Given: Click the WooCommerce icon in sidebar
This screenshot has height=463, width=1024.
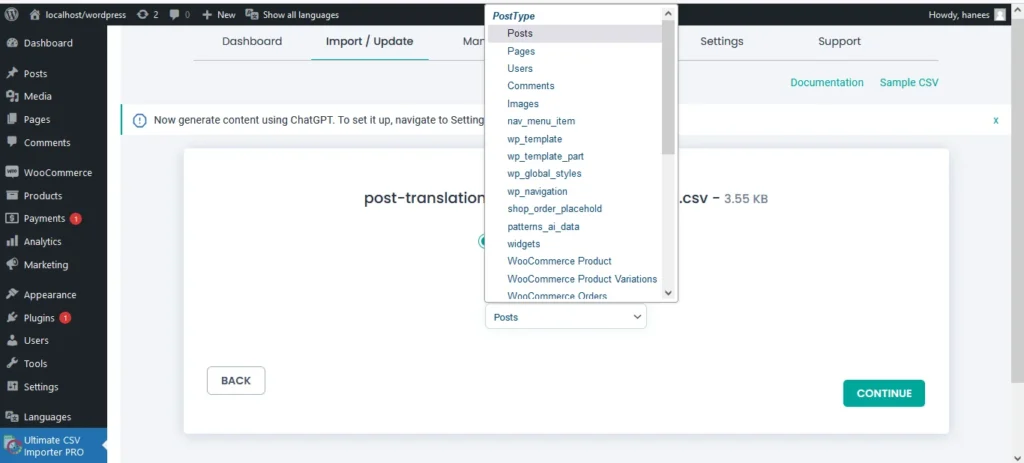Looking at the screenshot, I should pyautogui.click(x=12, y=172).
